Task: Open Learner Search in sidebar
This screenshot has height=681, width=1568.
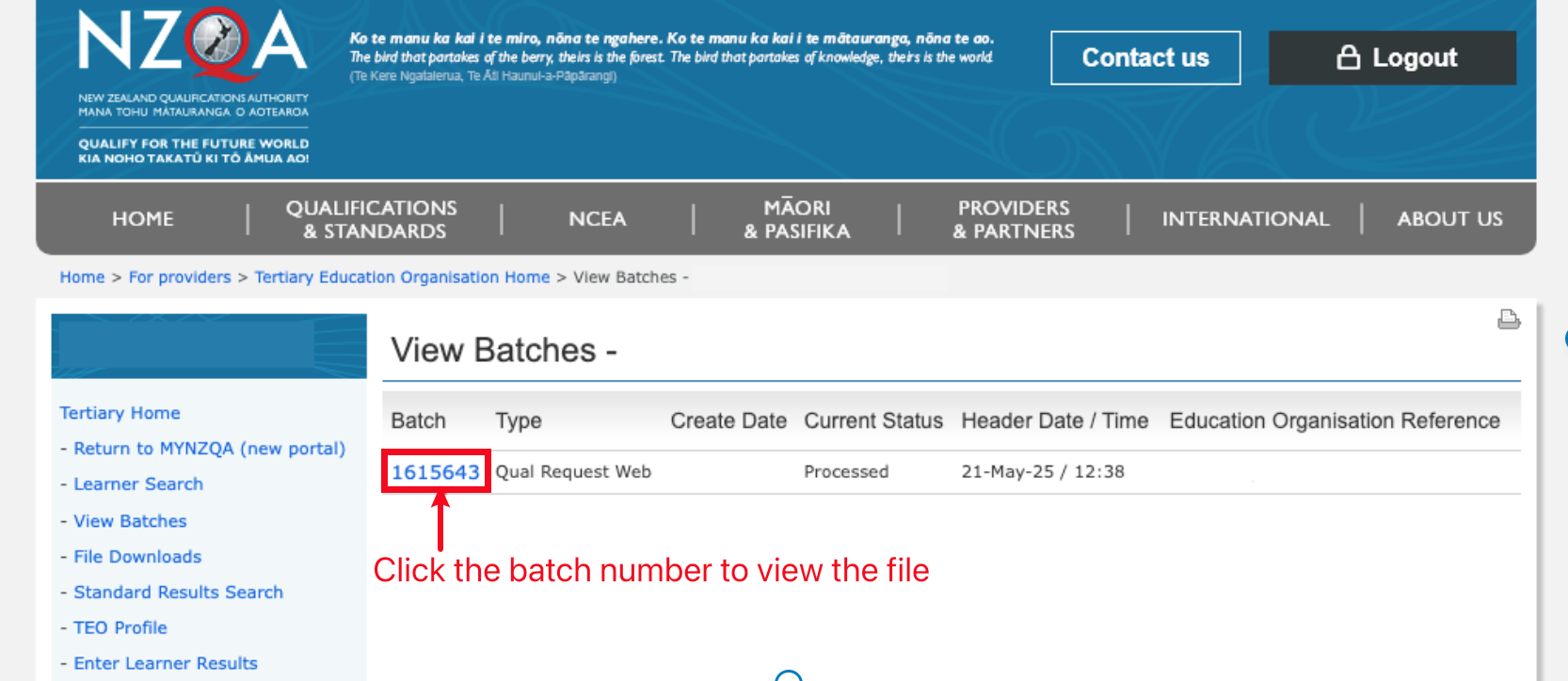Action: pos(138,484)
